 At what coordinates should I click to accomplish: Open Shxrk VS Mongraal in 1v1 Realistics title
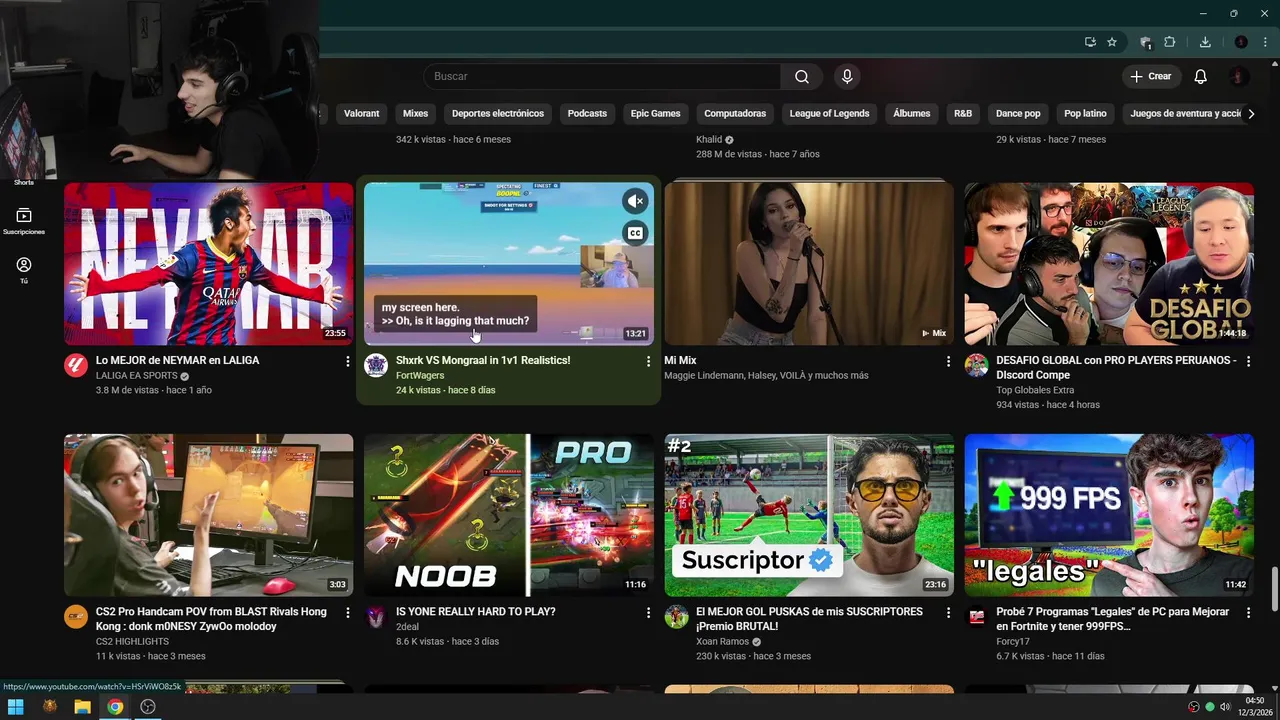pyautogui.click(x=483, y=360)
